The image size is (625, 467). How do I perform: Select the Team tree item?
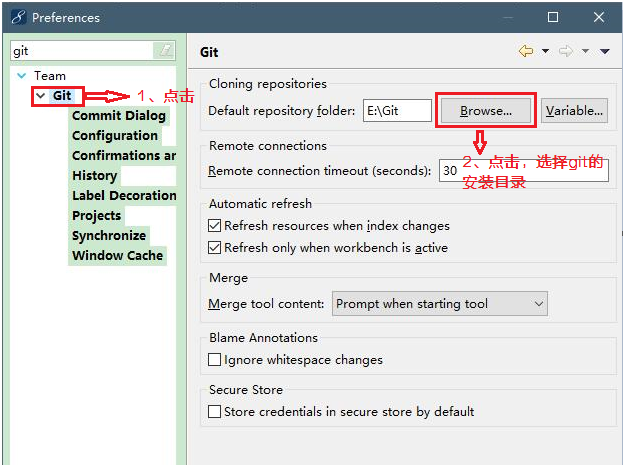(50, 75)
